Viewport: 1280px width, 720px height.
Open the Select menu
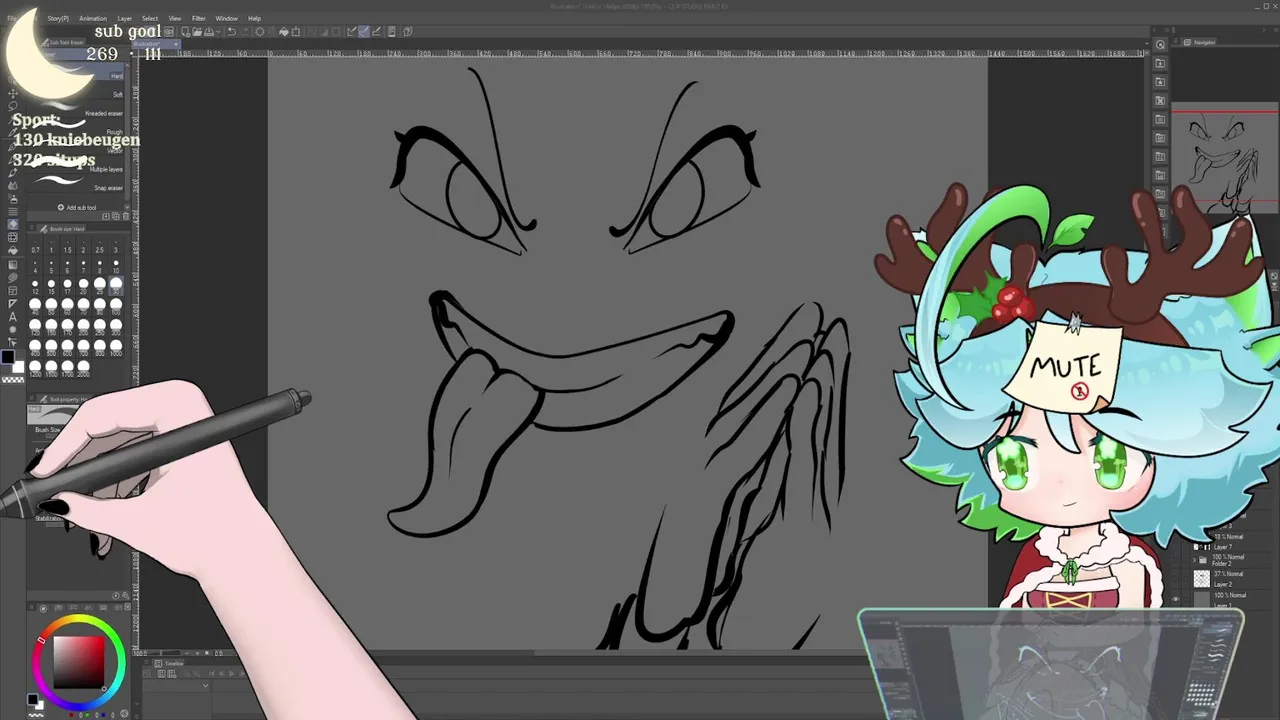tap(150, 18)
